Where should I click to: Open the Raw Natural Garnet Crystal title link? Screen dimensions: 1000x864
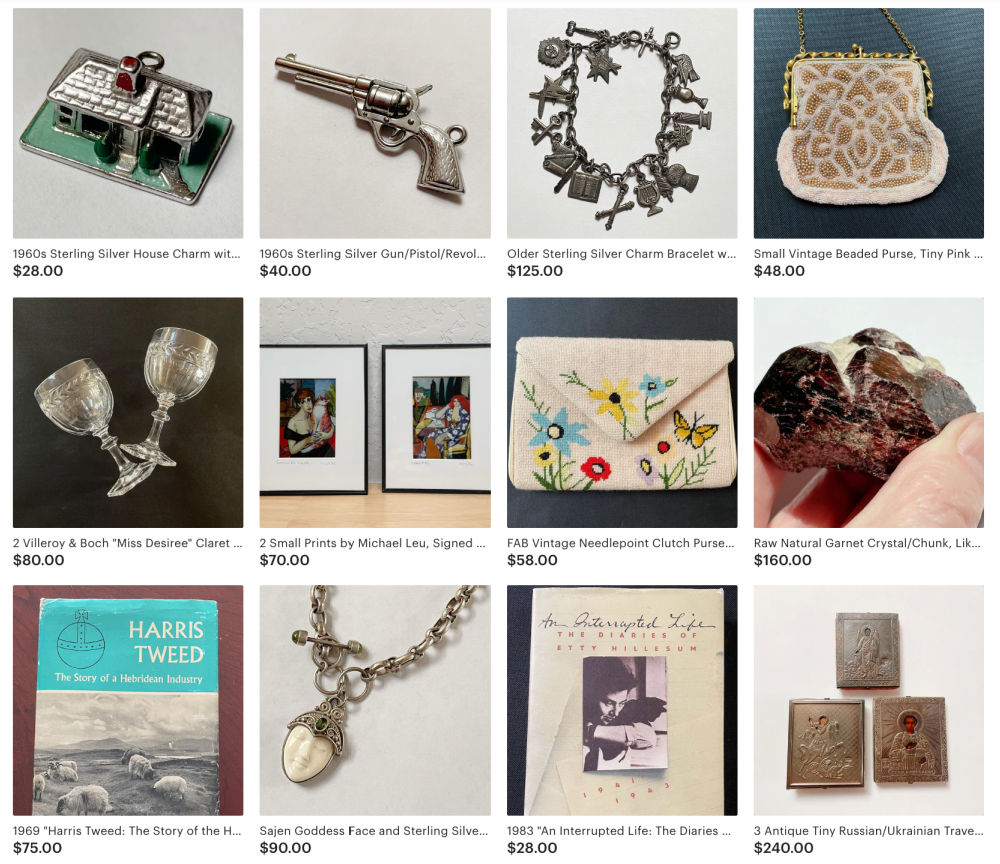pos(867,543)
